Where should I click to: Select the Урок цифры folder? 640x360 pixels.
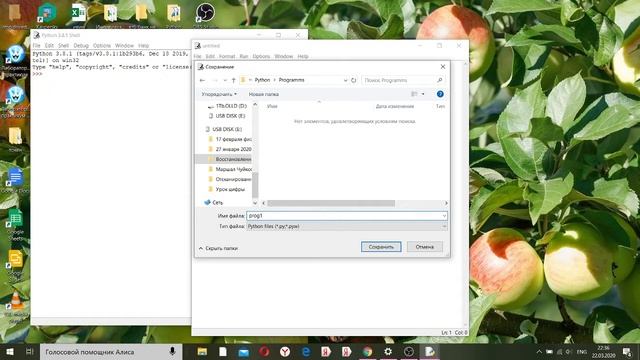point(227,189)
